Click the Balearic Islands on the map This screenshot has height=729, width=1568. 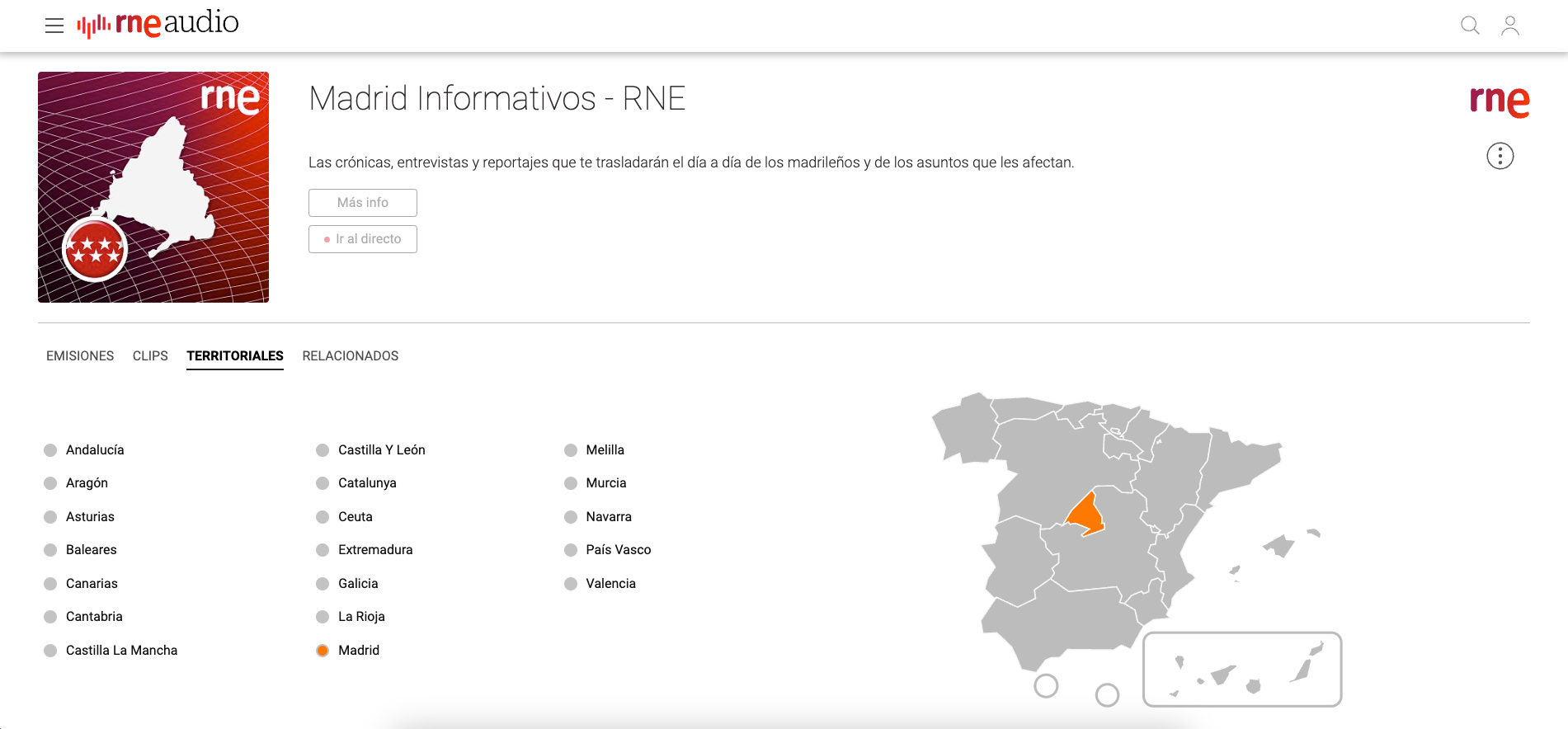tap(1280, 546)
